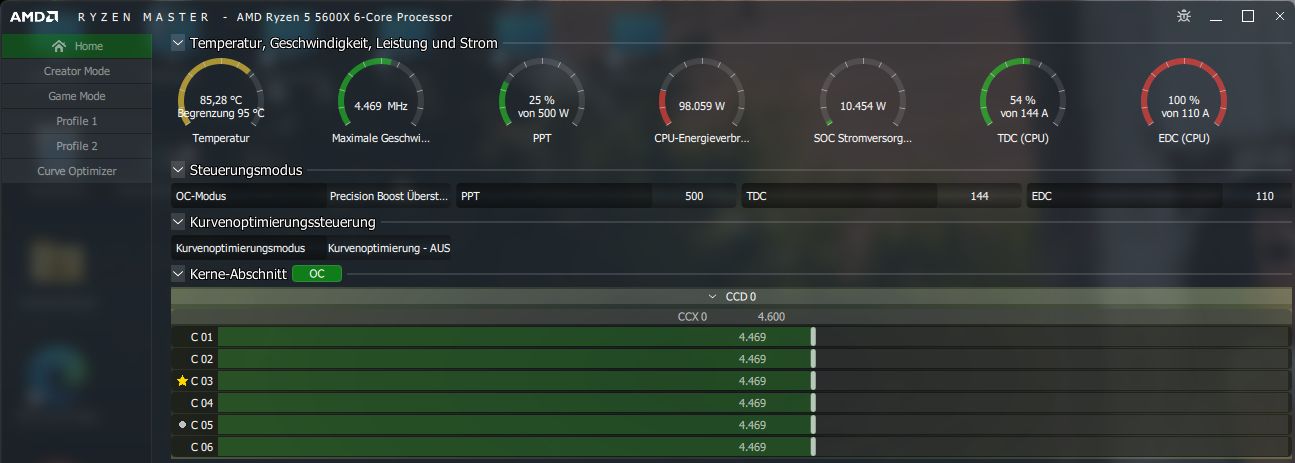
Task: Click the TDC (CPU) gauge
Action: 1023,100
